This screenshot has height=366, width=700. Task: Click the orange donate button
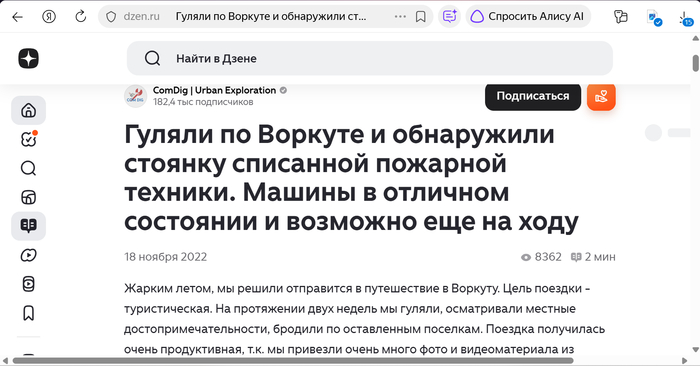point(601,96)
